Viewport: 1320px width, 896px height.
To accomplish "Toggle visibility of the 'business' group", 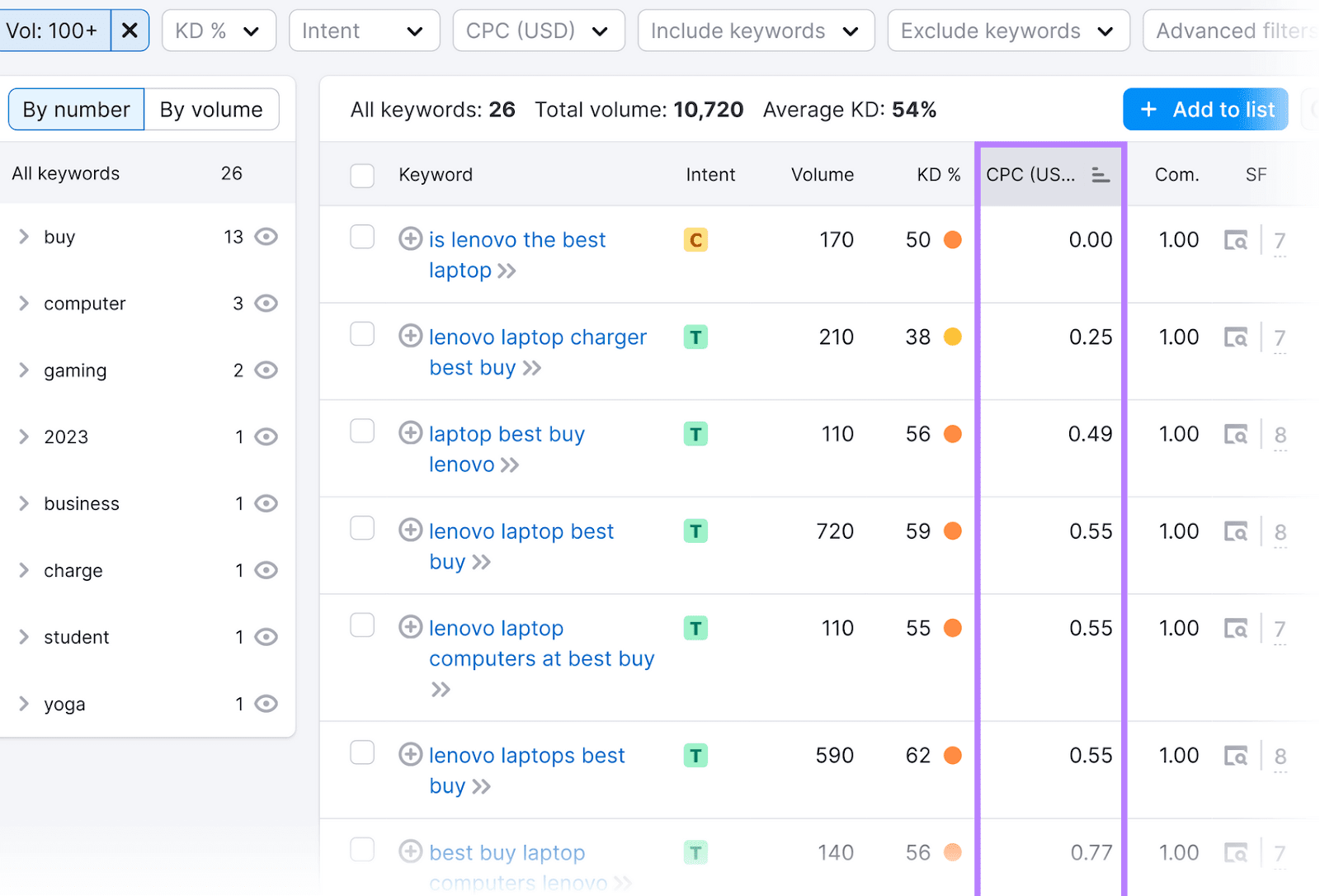I will click(x=266, y=503).
